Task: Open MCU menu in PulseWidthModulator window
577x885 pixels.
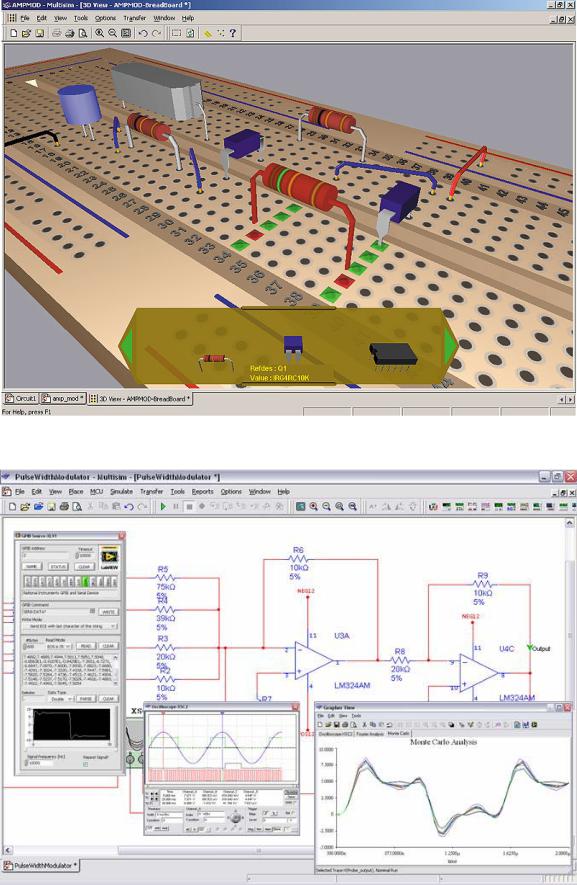Action: 97,492
